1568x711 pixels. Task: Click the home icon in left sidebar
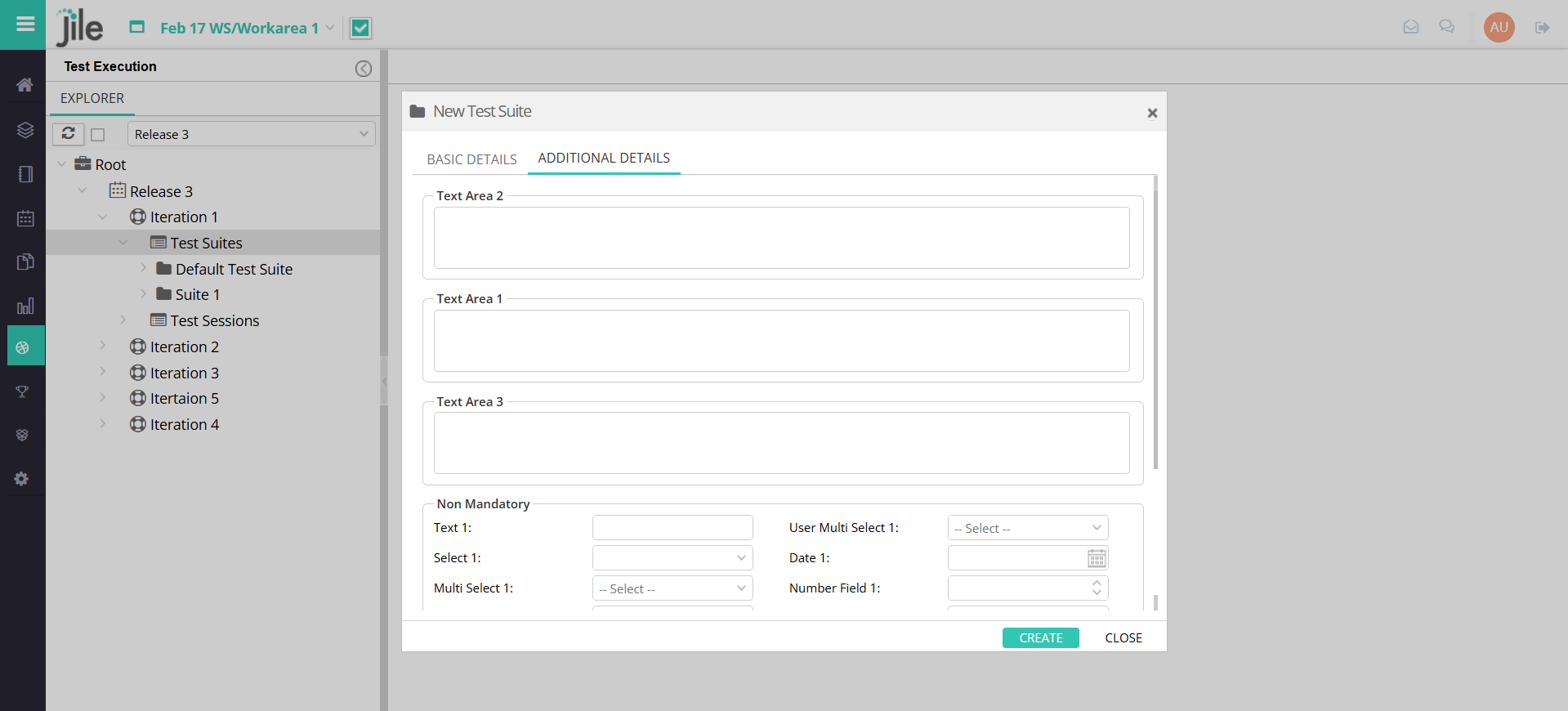coord(25,85)
